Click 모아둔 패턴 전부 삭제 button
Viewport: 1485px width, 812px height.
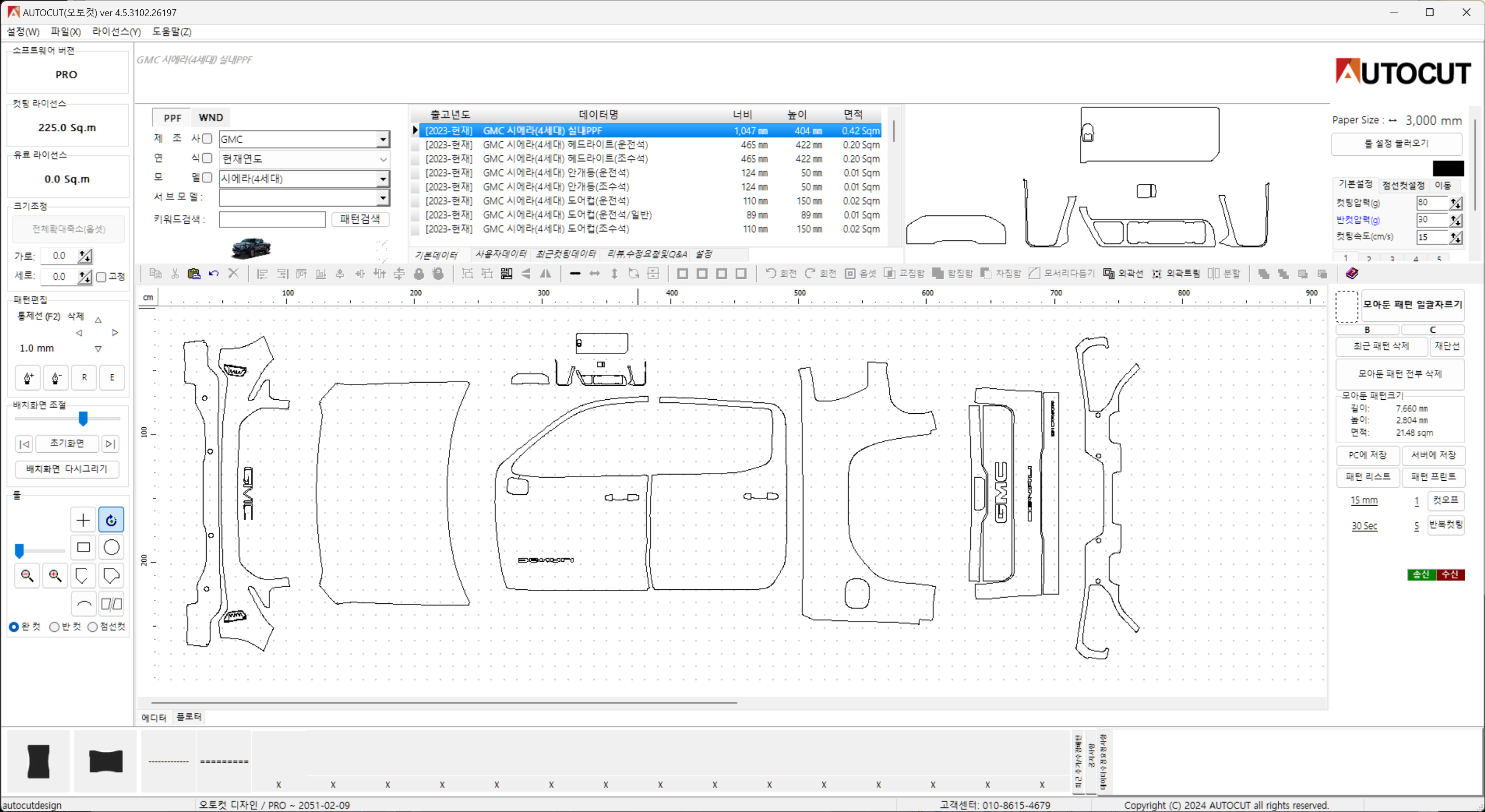coord(1400,374)
